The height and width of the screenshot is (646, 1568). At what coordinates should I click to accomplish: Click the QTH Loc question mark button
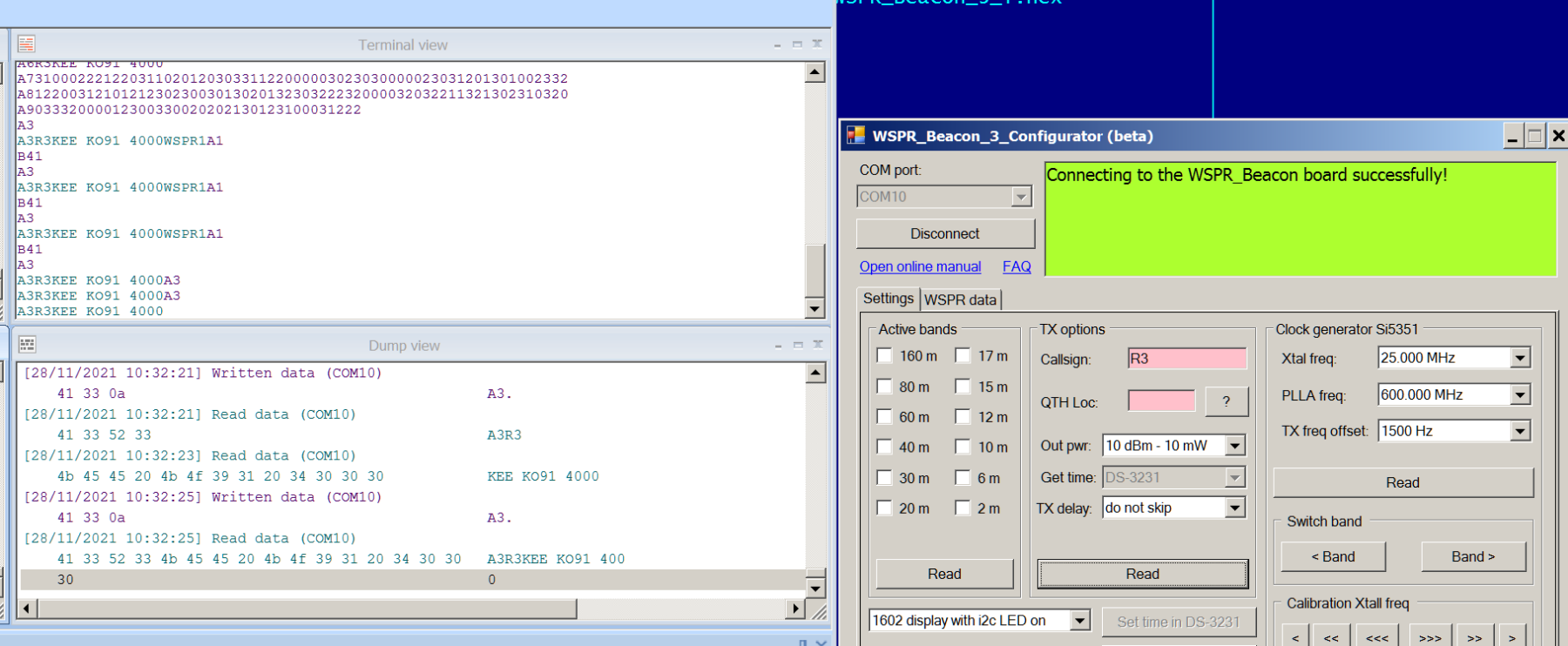1227,401
